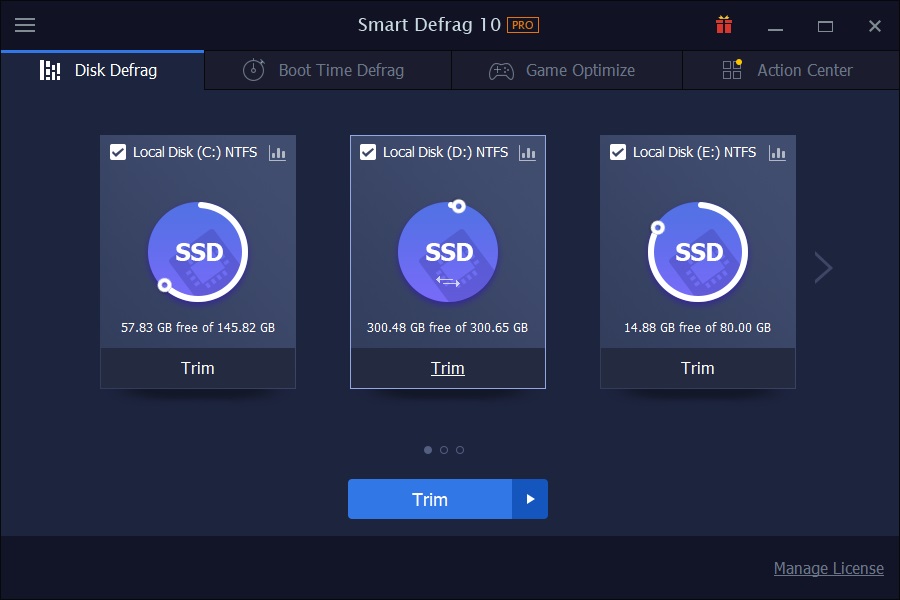Uncheck Local Disk (D:) NTFS checkbox
The width and height of the screenshot is (900, 600).
[368, 152]
